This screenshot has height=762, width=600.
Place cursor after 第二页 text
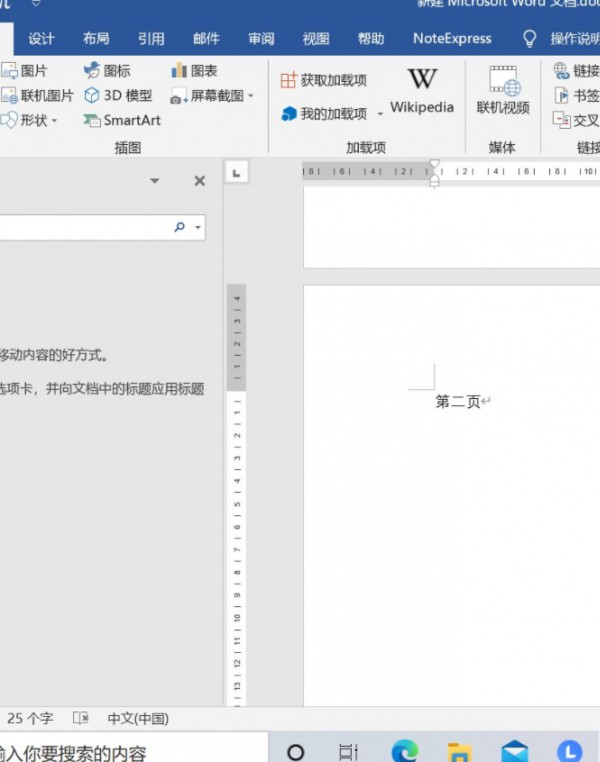[x=481, y=402]
